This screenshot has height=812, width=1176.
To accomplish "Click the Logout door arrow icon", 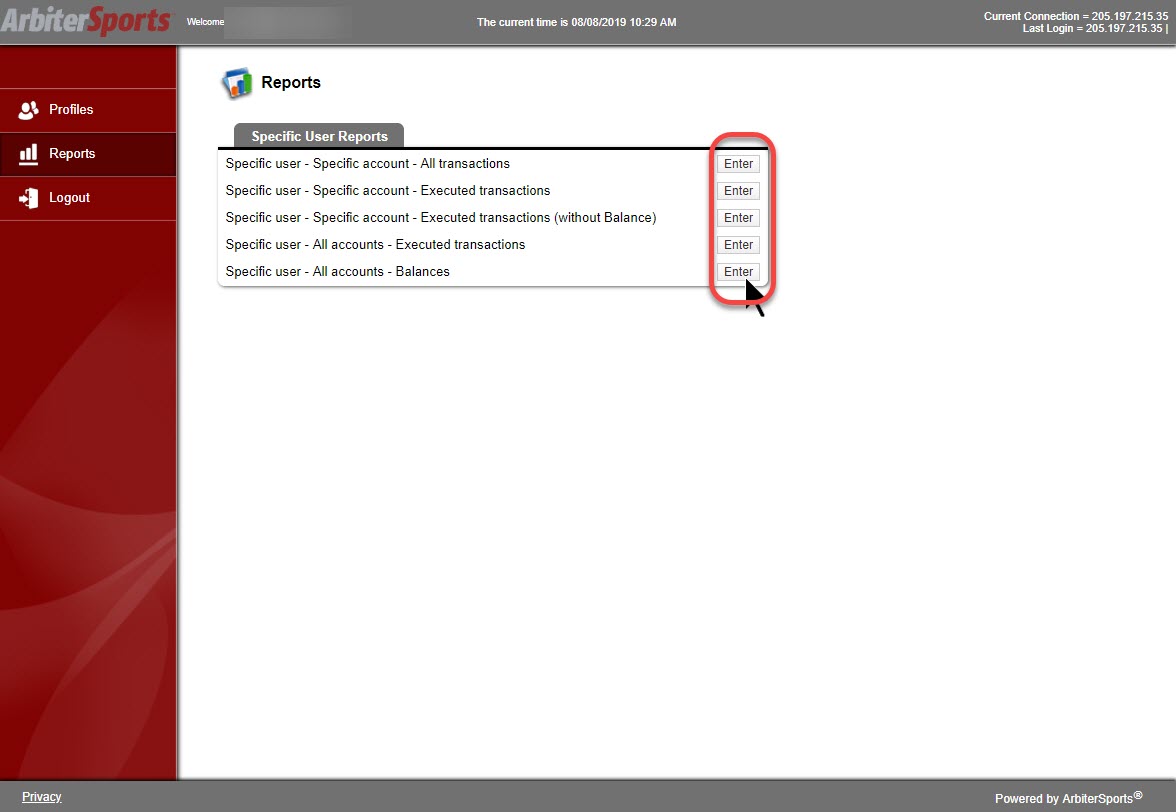I will click(x=28, y=198).
